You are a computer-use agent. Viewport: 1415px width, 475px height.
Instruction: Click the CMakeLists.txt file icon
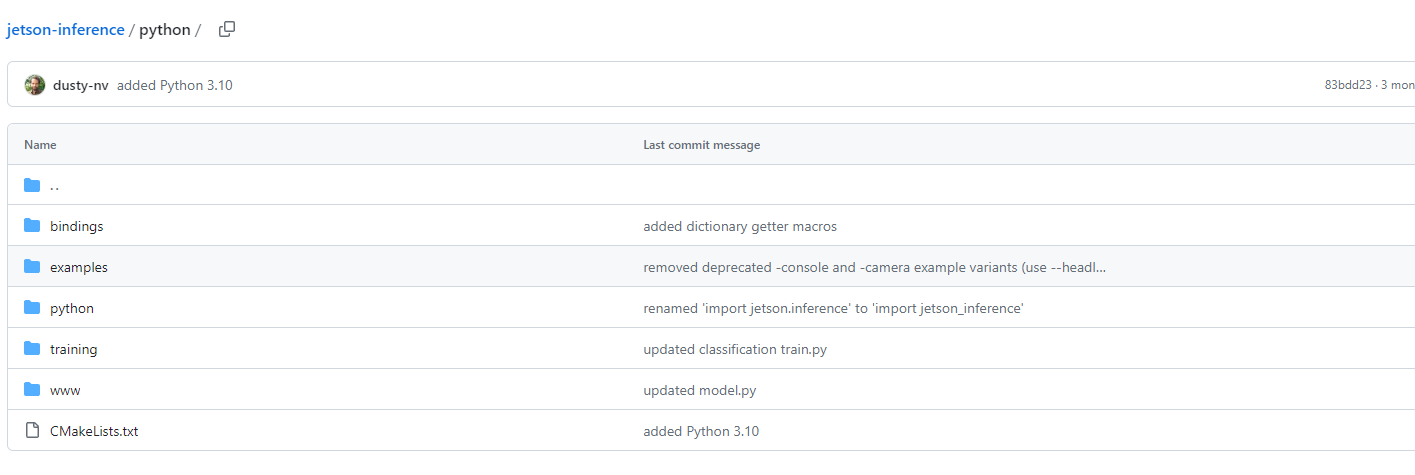click(32, 431)
